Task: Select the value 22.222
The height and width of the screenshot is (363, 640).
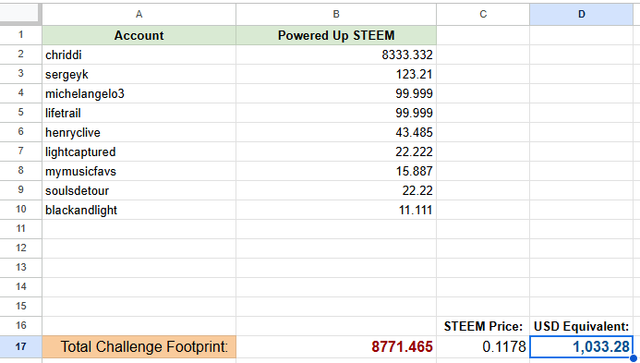Action: point(336,152)
